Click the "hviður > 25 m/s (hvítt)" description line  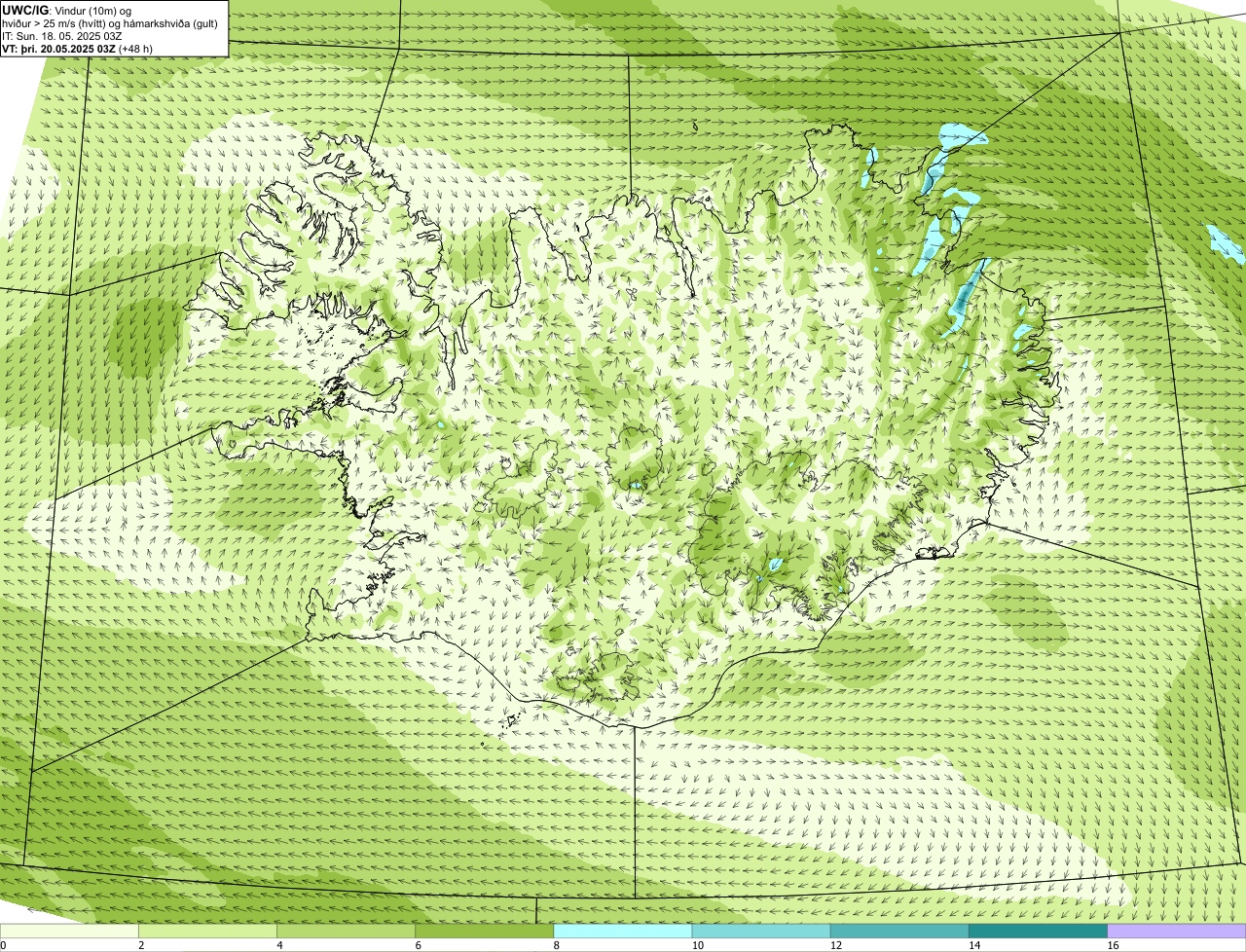[110, 23]
